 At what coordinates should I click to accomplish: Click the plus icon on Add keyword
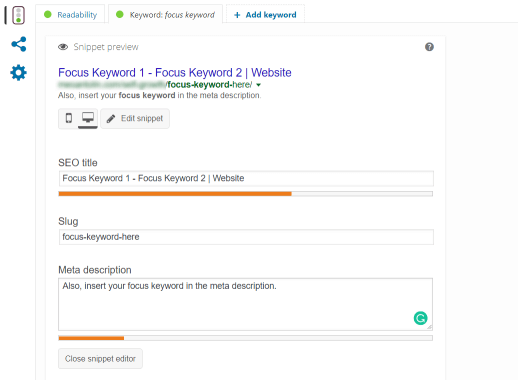coord(237,15)
